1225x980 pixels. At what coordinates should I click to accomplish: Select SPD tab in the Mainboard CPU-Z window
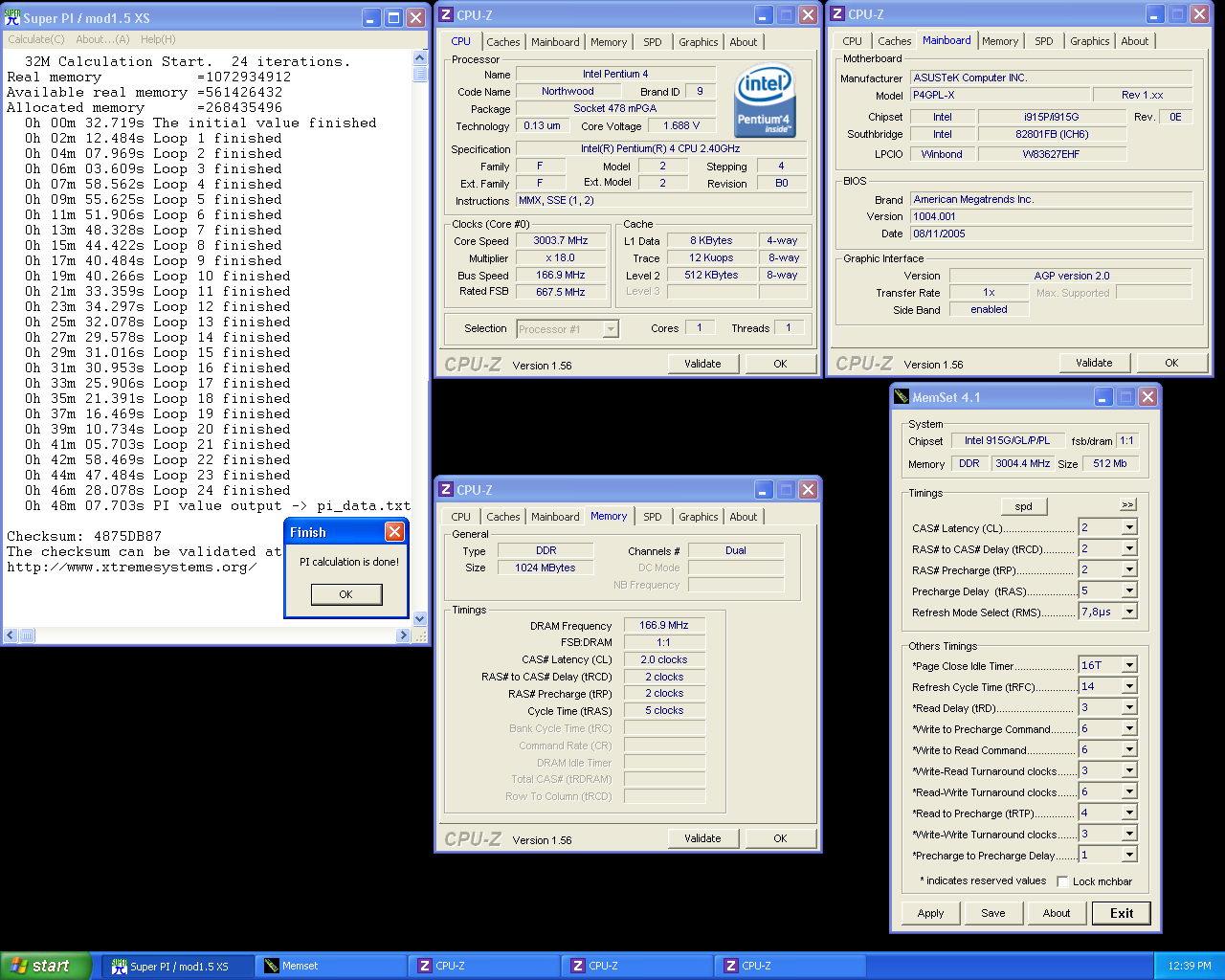[x=1044, y=41]
